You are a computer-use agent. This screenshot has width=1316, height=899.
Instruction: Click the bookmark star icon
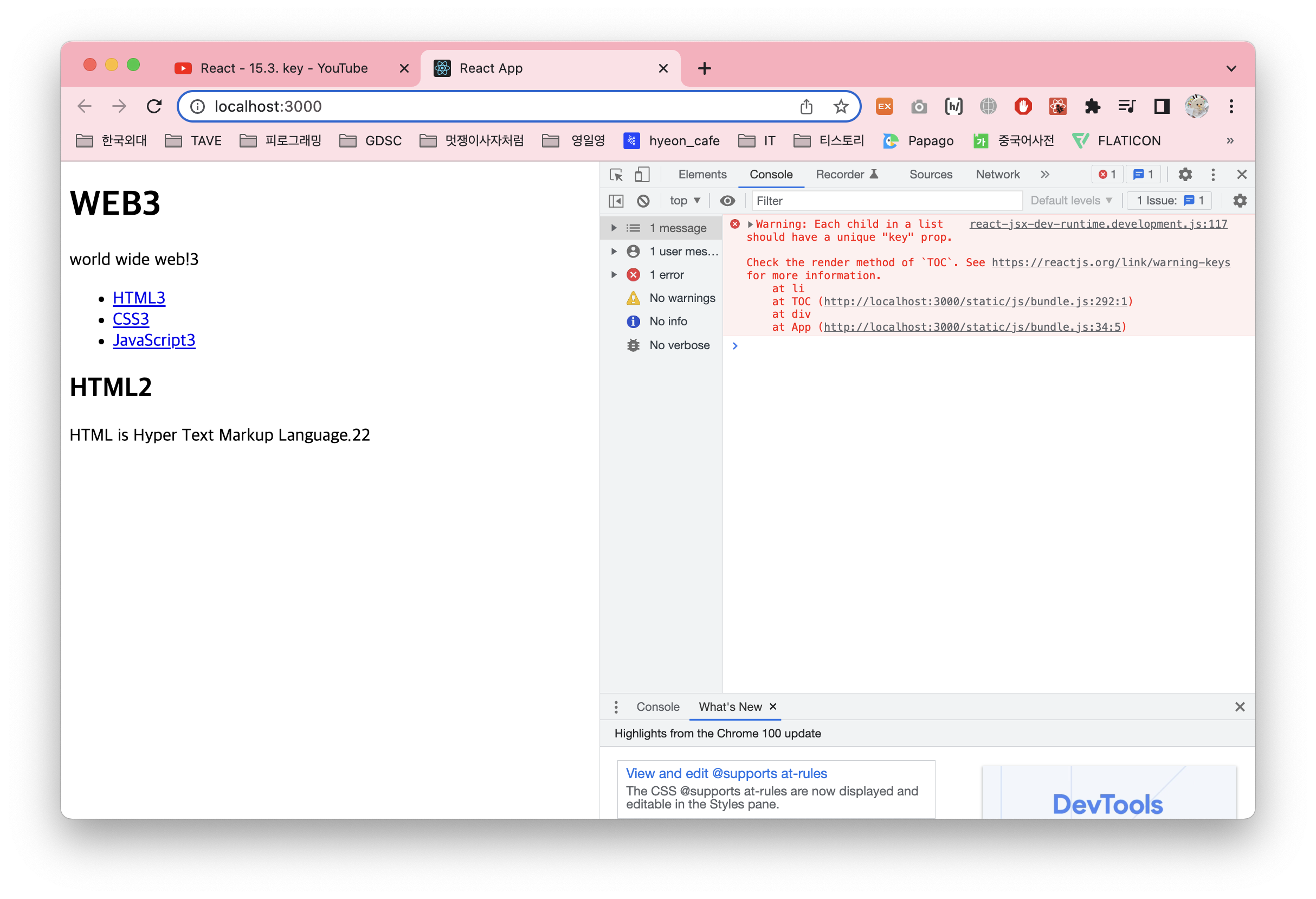[841, 106]
